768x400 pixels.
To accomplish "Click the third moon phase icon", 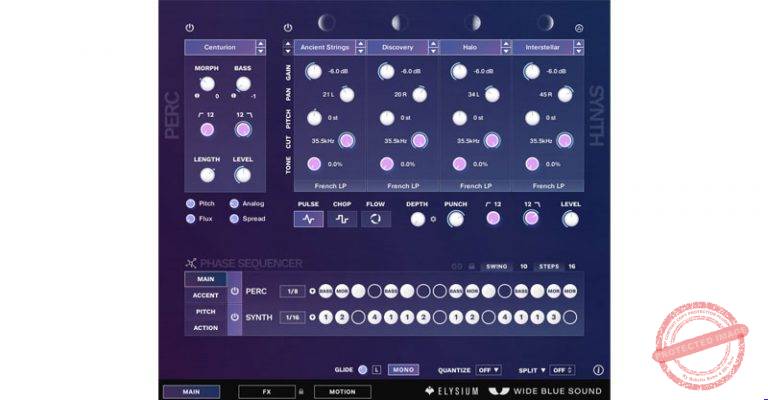I will point(472,23).
